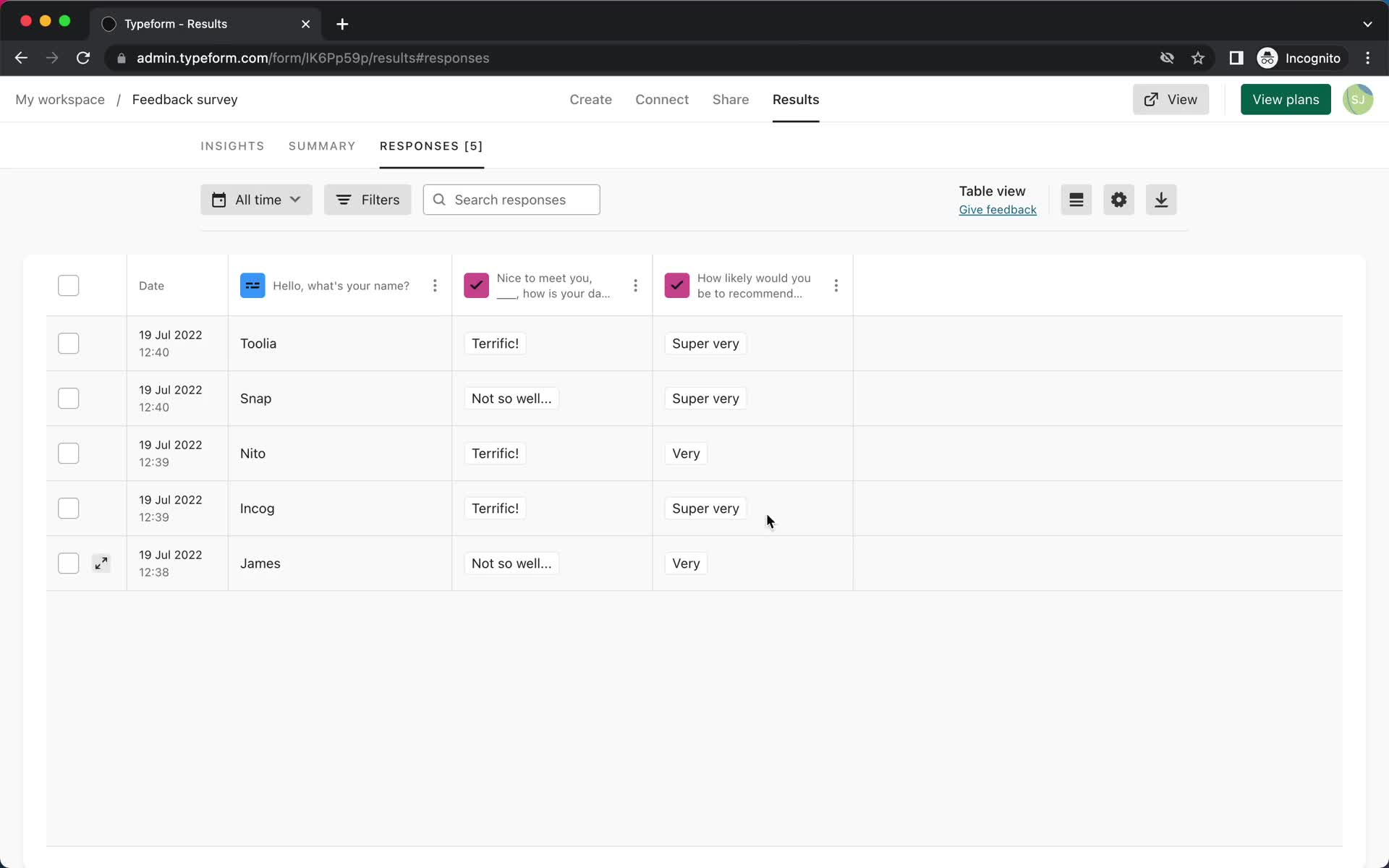Toggle the checkbox for James's response row
Image resolution: width=1389 pixels, height=868 pixels.
click(68, 562)
